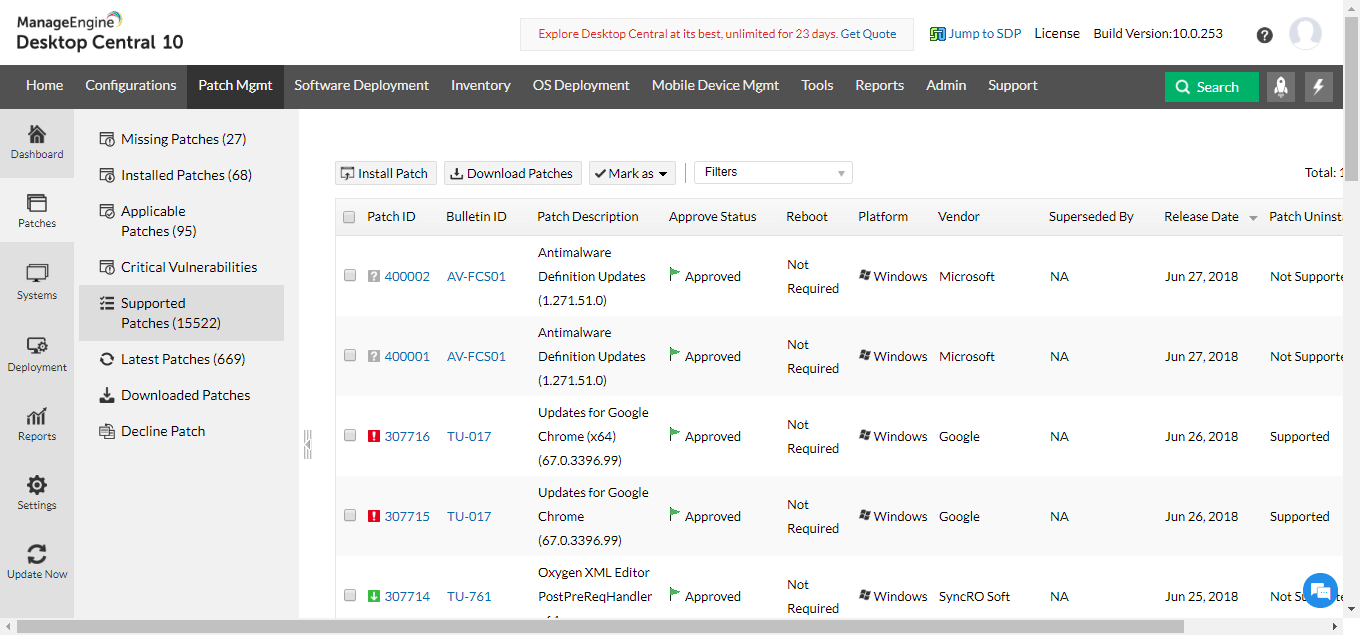Click the Install Patch button

385,173
